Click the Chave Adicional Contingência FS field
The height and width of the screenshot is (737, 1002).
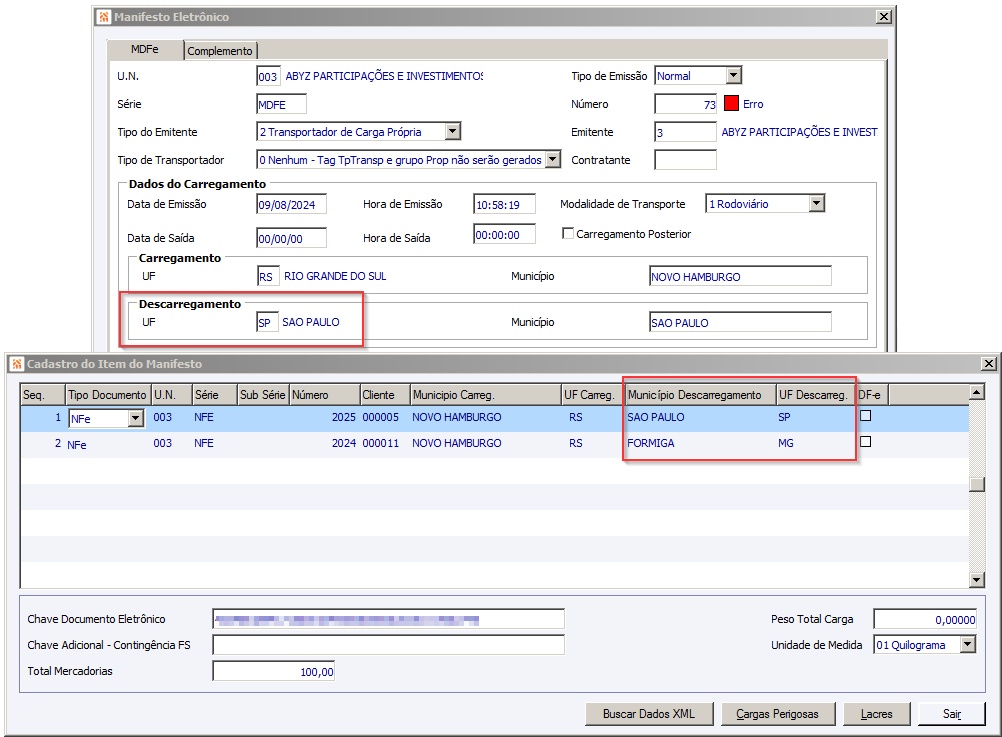click(389, 645)
